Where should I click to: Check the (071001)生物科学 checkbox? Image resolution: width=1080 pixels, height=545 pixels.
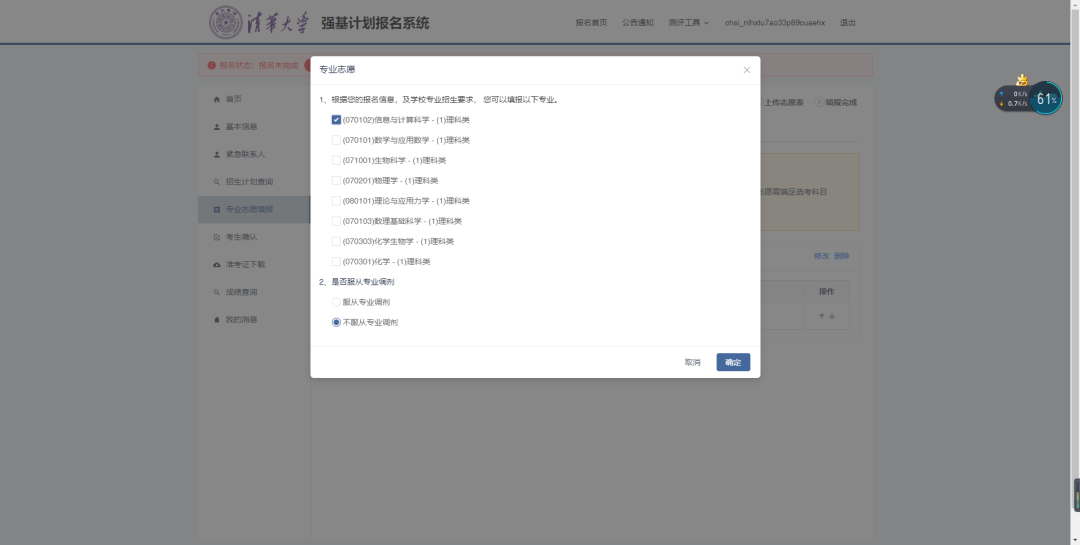click(336, 161)
